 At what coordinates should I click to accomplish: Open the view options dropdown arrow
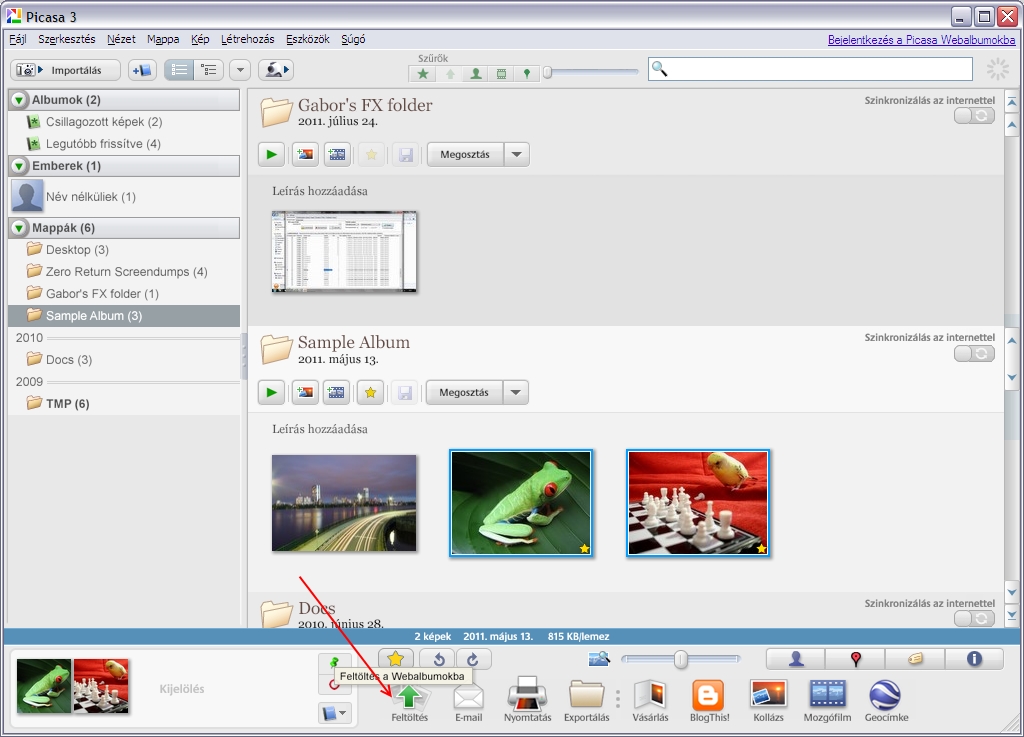coord(240,70)
